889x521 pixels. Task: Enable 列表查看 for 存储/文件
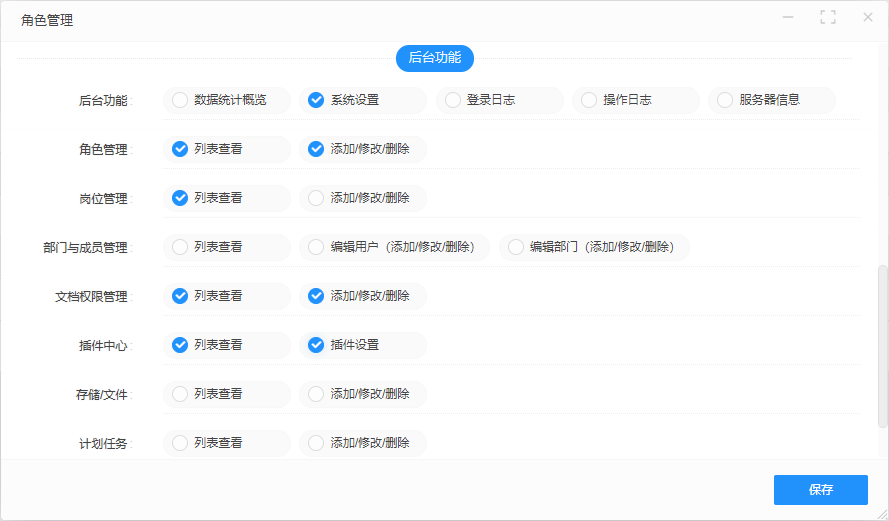tap(180, 394)
